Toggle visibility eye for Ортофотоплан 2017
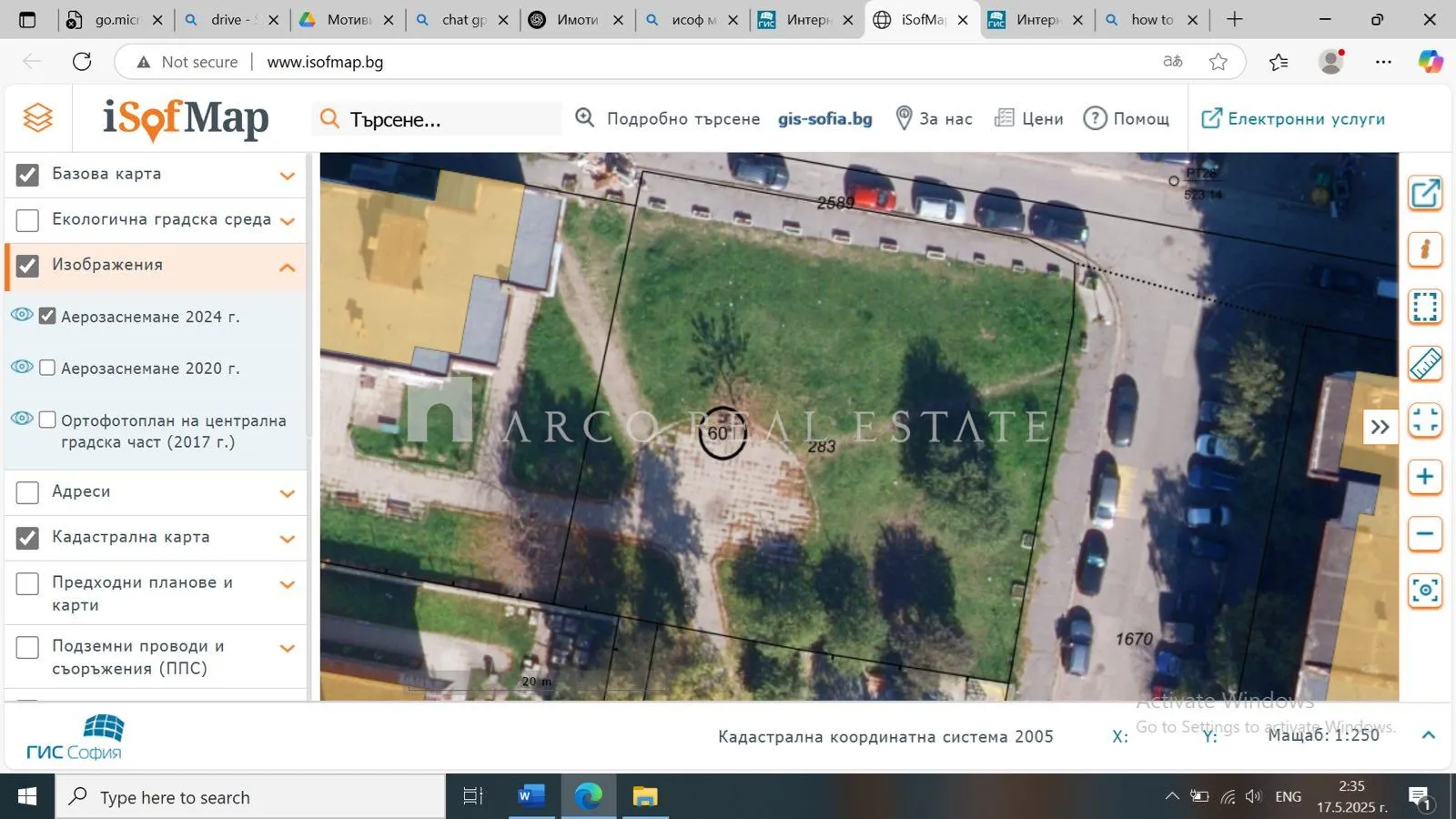The width and height of the screenshot is (1456, 819). pos(21,419)
